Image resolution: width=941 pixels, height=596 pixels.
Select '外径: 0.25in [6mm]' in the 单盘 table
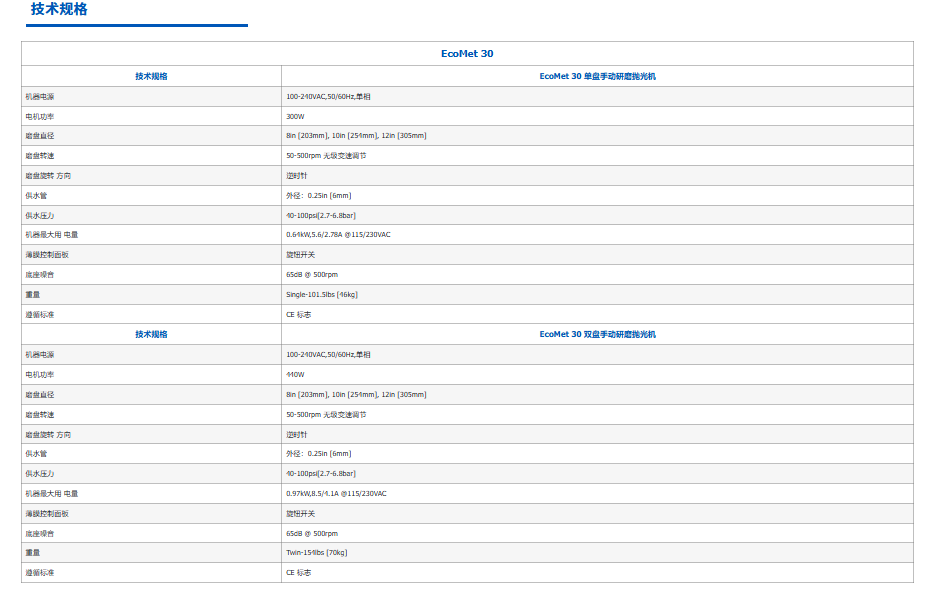319,196
